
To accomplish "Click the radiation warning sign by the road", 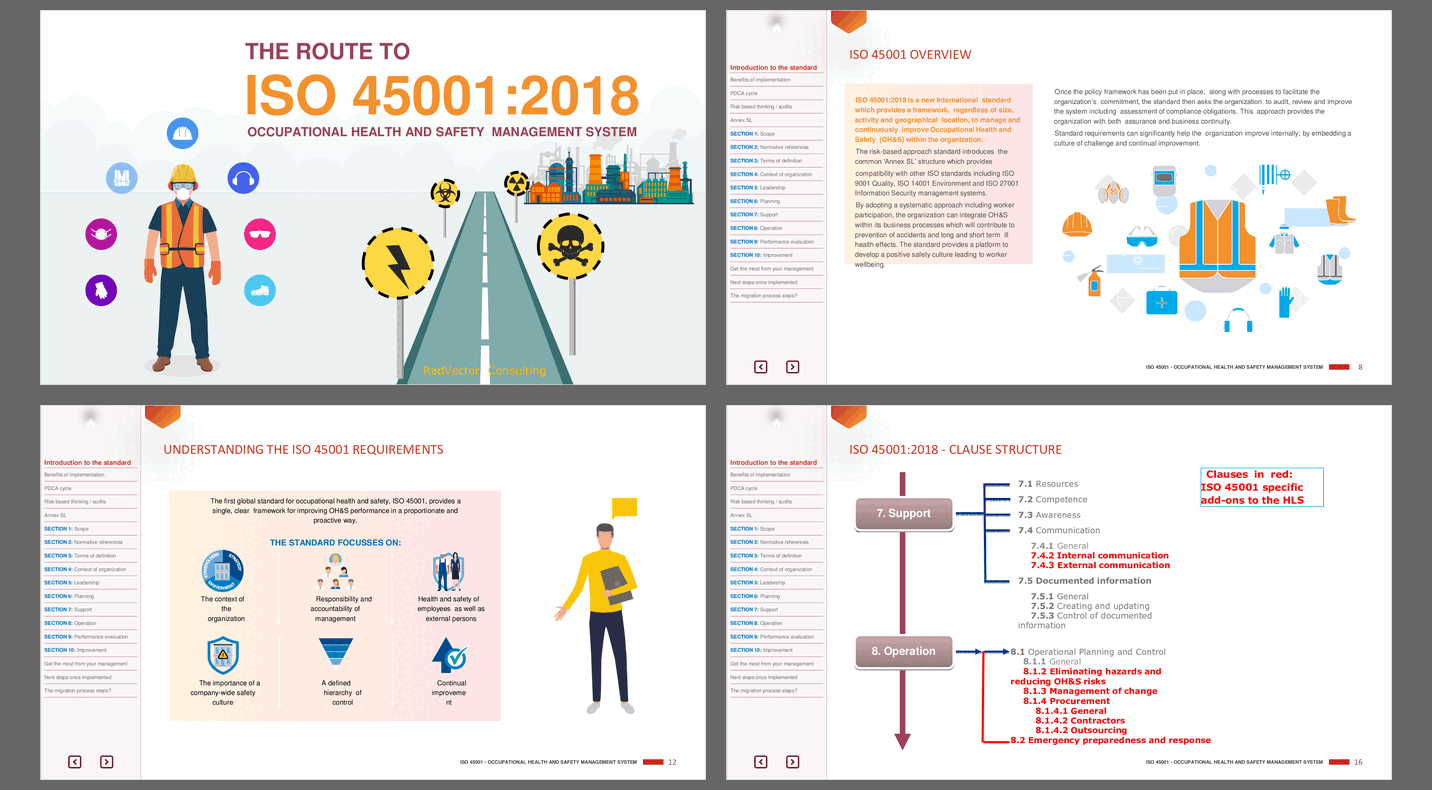I will [516, 184].
